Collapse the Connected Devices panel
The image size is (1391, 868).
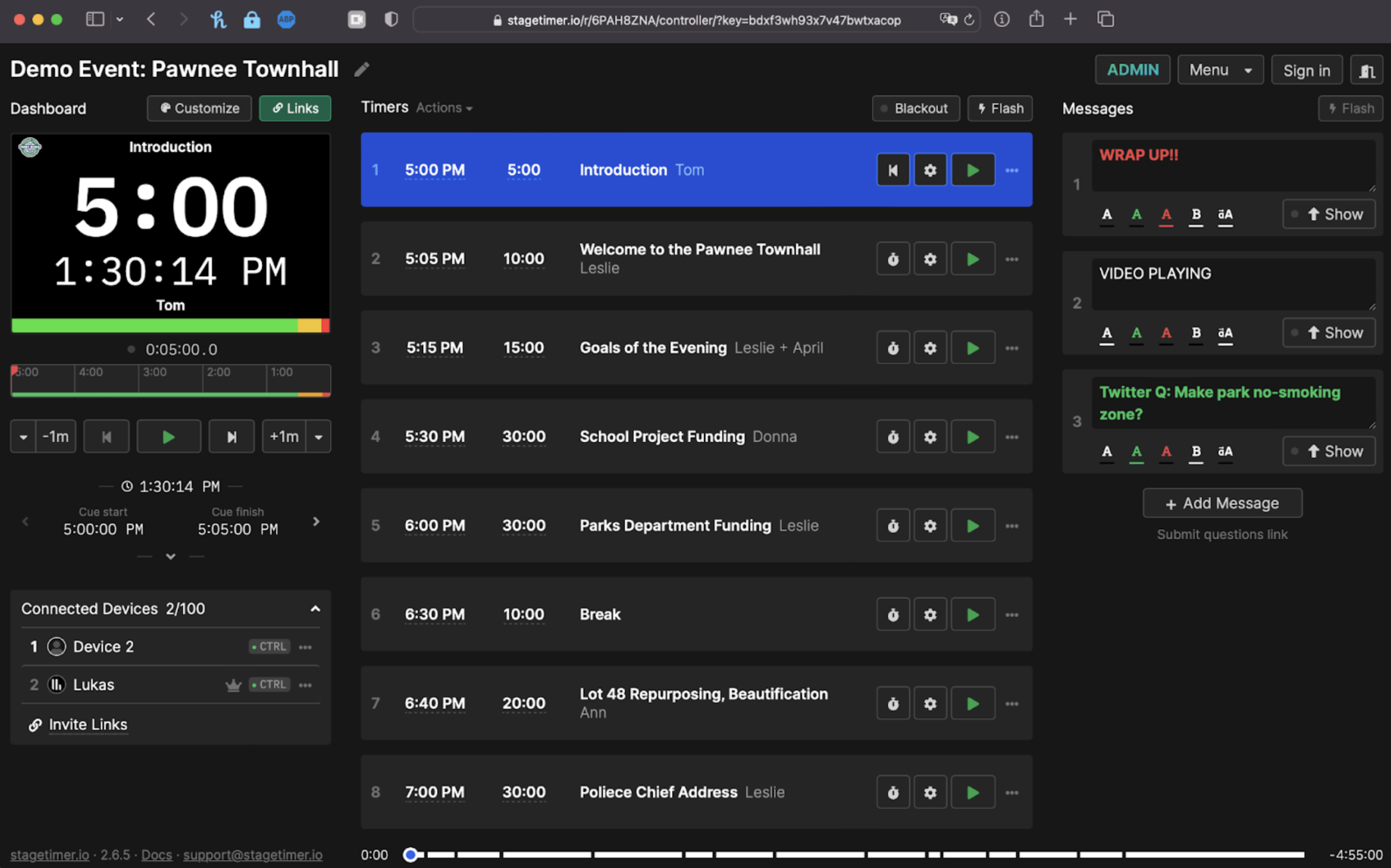(315, 609)
